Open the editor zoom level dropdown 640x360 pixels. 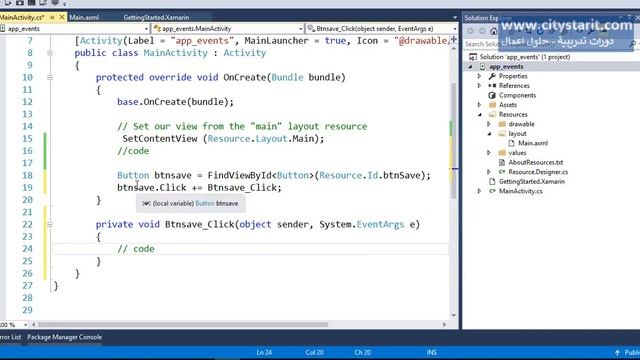tap(25, 325)
